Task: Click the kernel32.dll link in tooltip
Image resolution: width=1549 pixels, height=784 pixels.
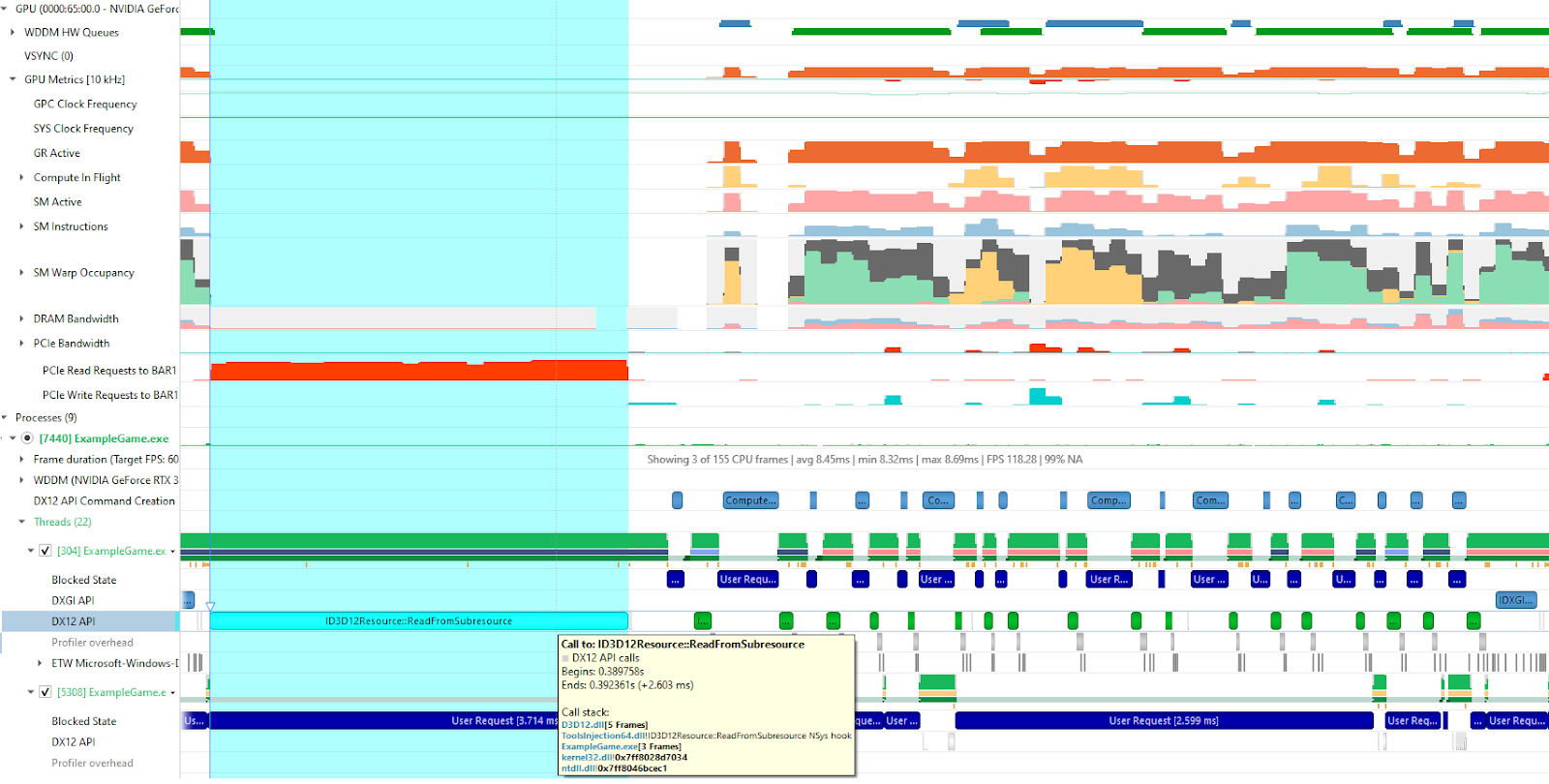Action: tap(579, 757)
